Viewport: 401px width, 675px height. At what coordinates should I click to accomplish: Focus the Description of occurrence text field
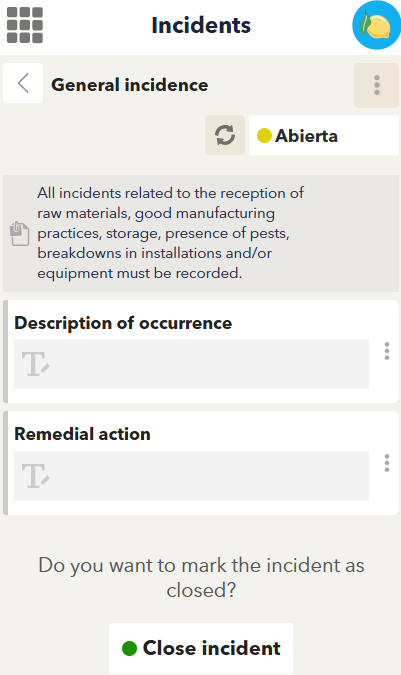[191, 364]
